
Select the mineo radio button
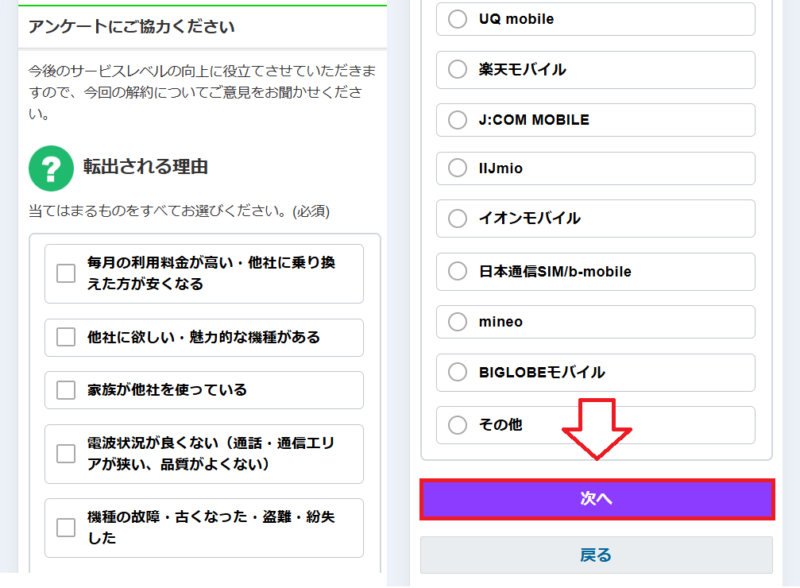click(457, 322)
